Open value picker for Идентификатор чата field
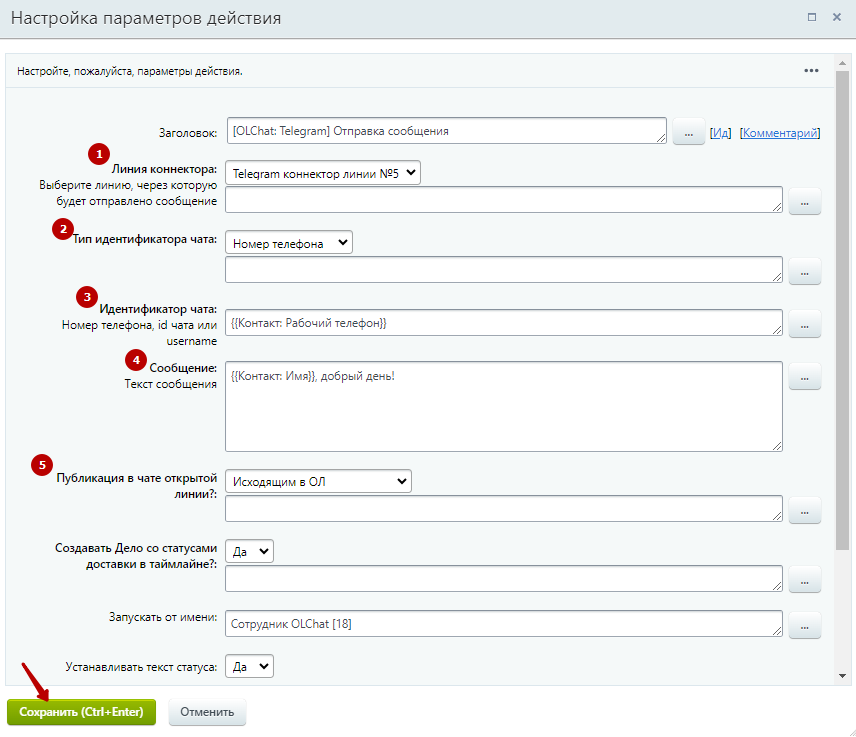 tap(804, 323)
